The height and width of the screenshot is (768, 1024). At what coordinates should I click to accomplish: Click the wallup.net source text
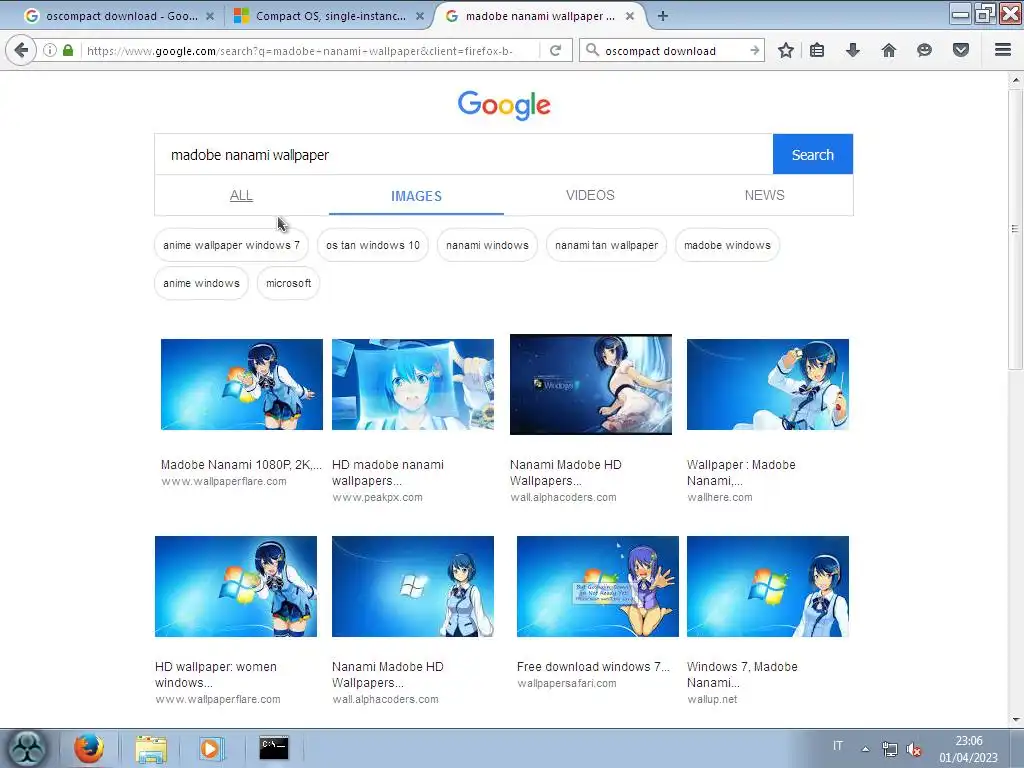click(x=712, y=699)
